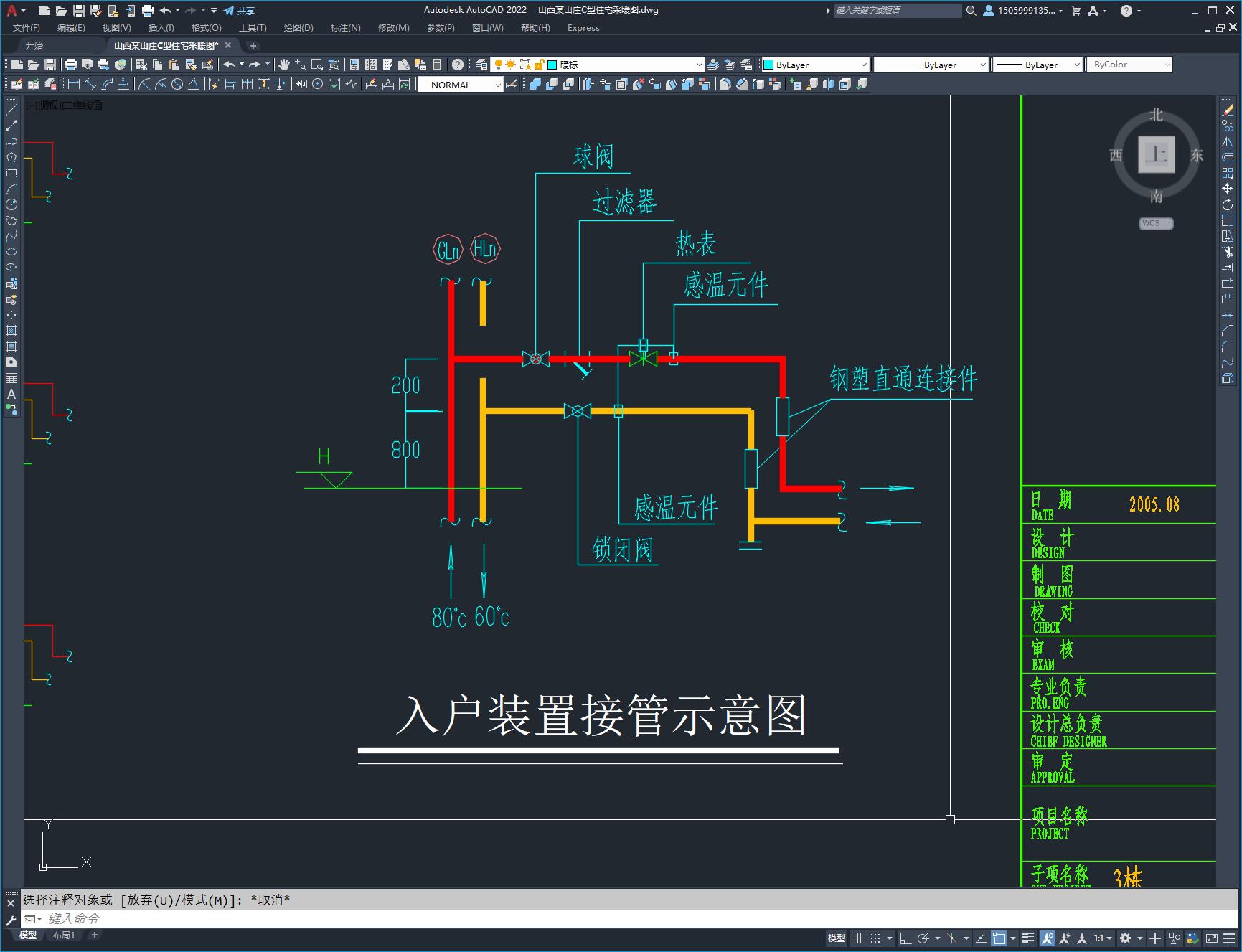Click the Angular Dimension icon

(194, 84)
